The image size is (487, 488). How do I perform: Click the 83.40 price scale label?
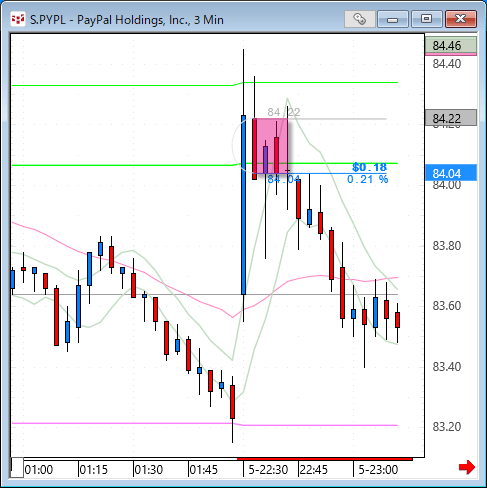[447, 367]
